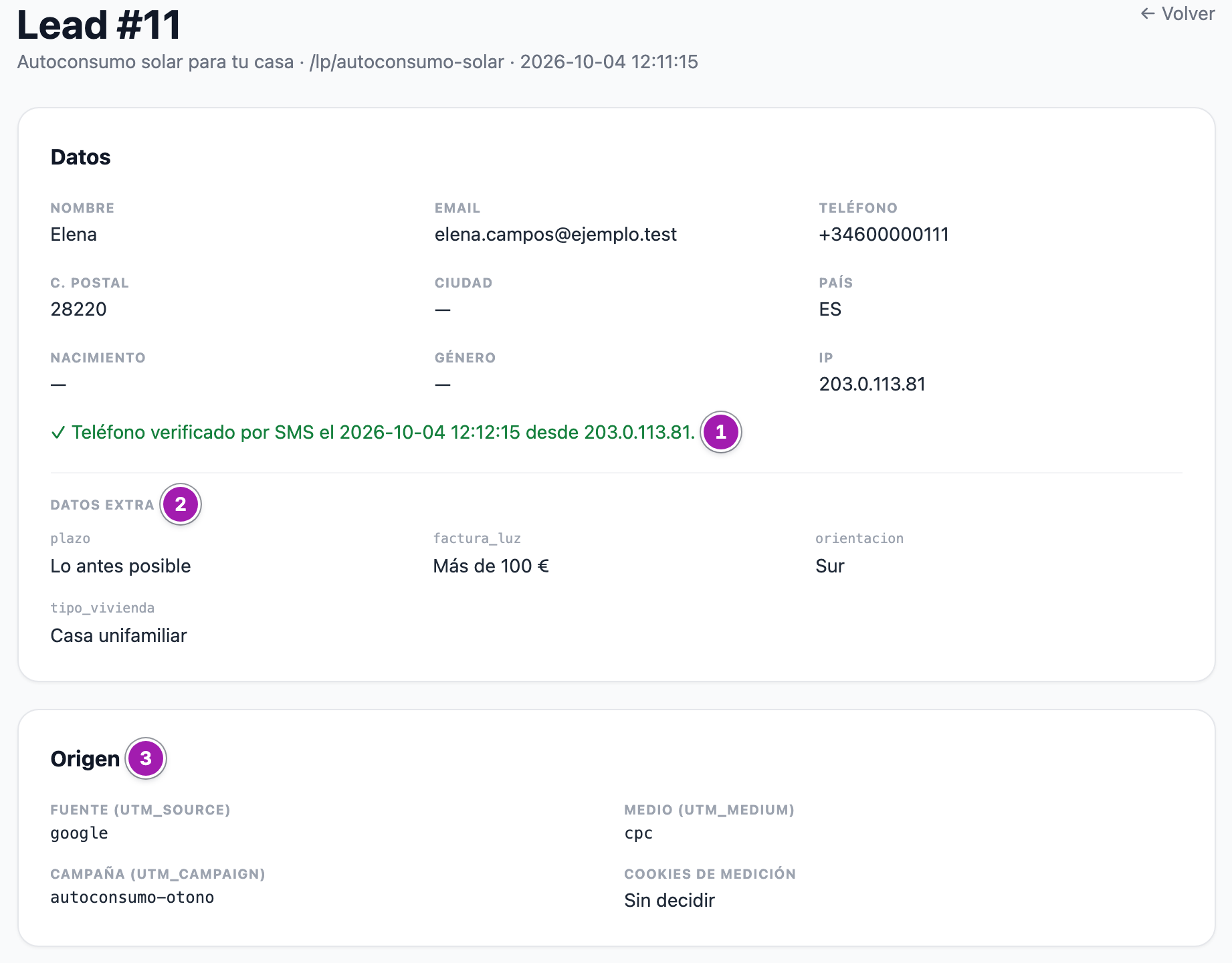Click the utm_source value google
The width and height of the screenshot is (1232, 963).
click(79, 833)
